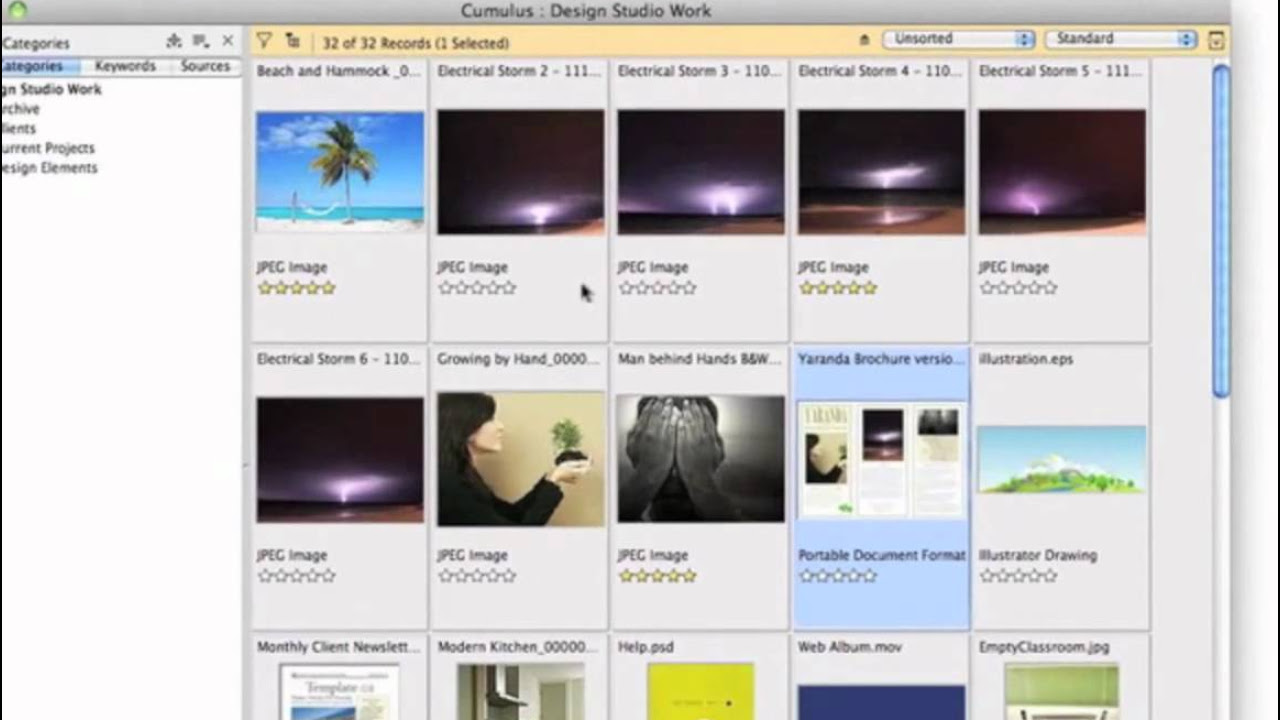The height and width of the screenshot is (720, 1280).
Task: Set star rating on Man behind Hands
Action: pos(658,576)
